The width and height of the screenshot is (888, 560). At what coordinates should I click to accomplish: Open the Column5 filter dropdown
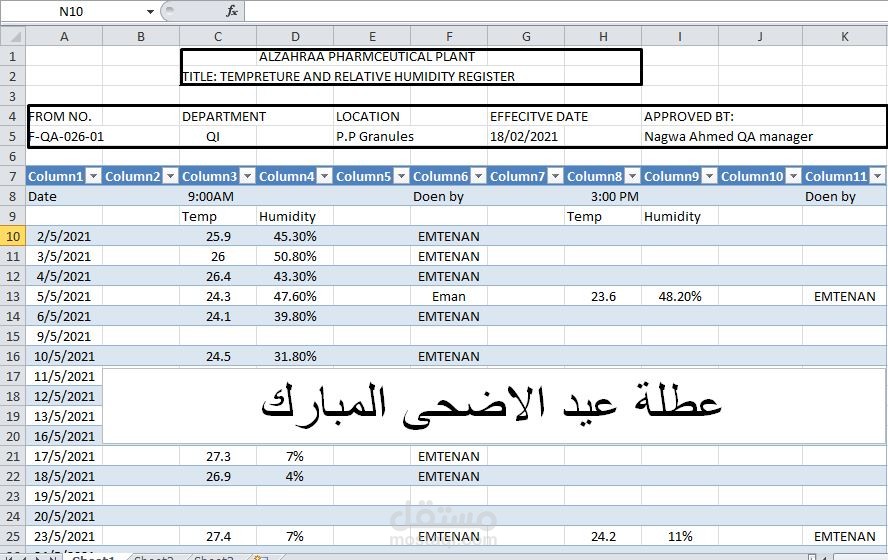tap(402, 177)
